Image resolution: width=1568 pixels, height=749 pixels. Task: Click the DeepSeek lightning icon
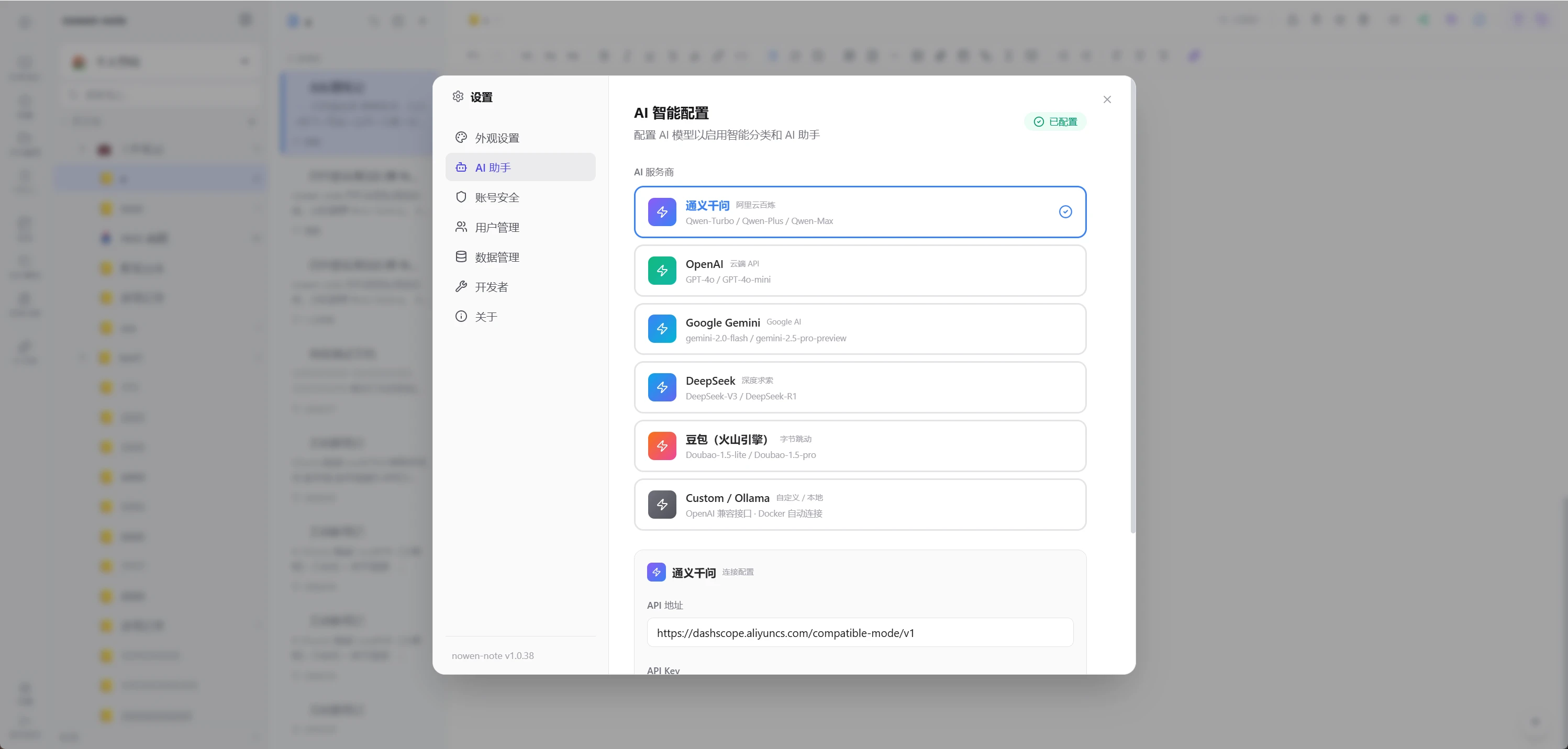(x=662, y=387)
